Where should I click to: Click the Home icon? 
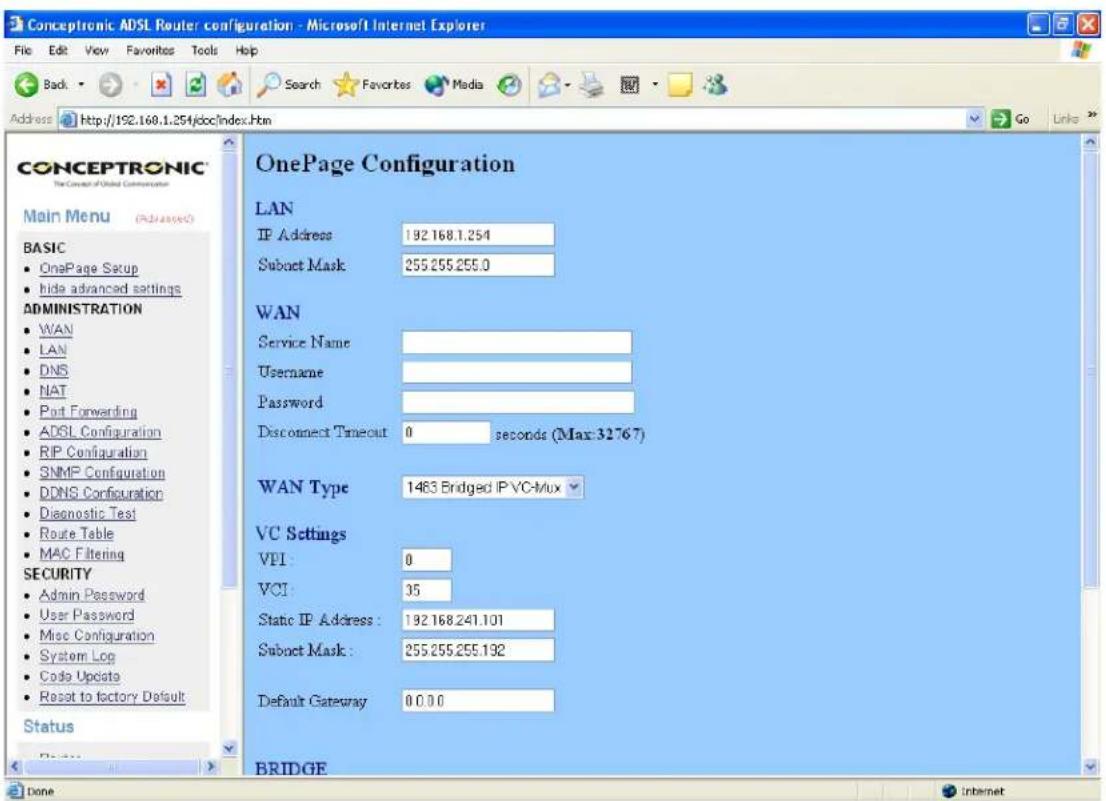tap(229, 85)
